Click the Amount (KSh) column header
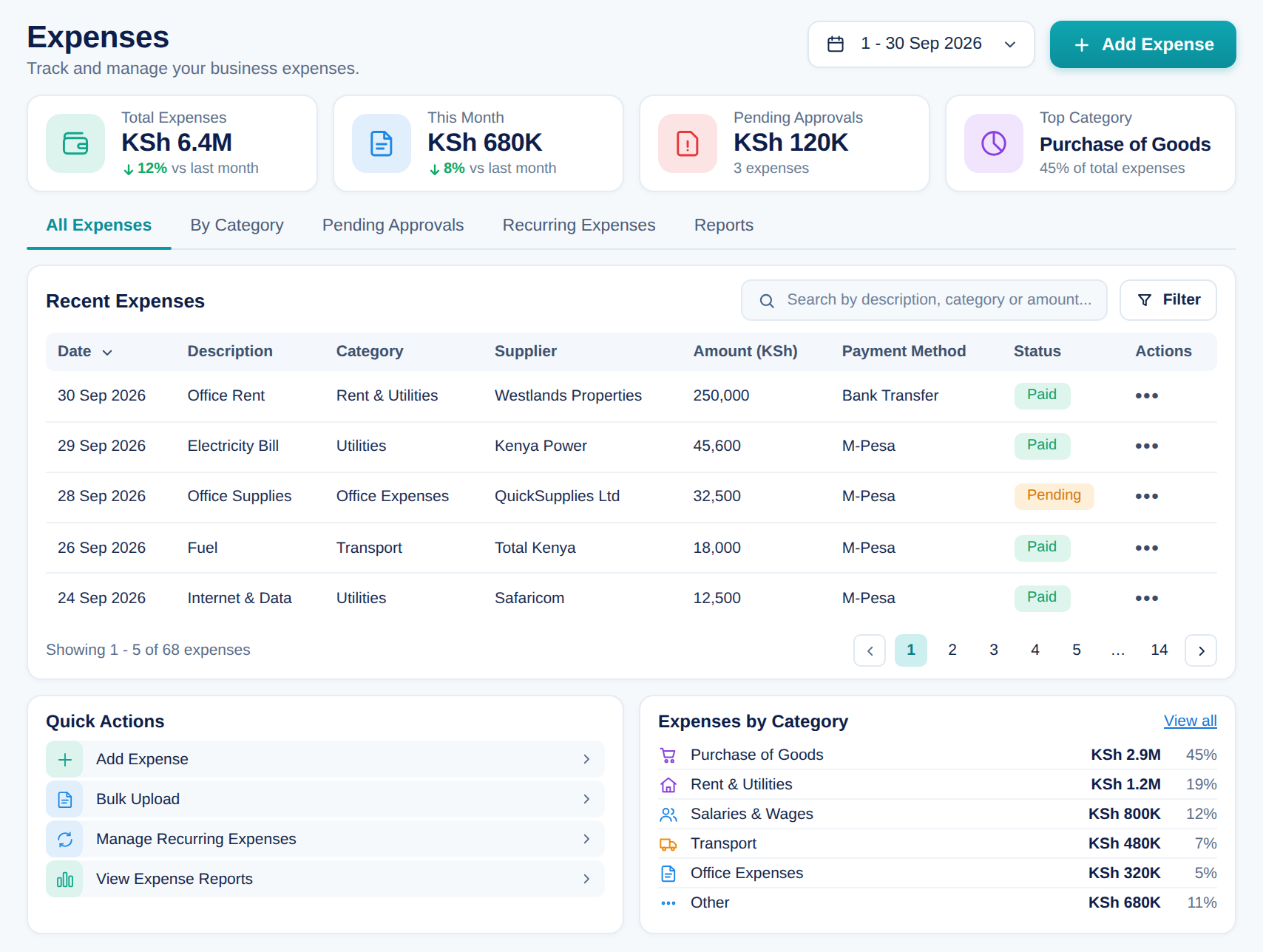This screenshot has width=1263, height=952. click(x=745, y=352)
